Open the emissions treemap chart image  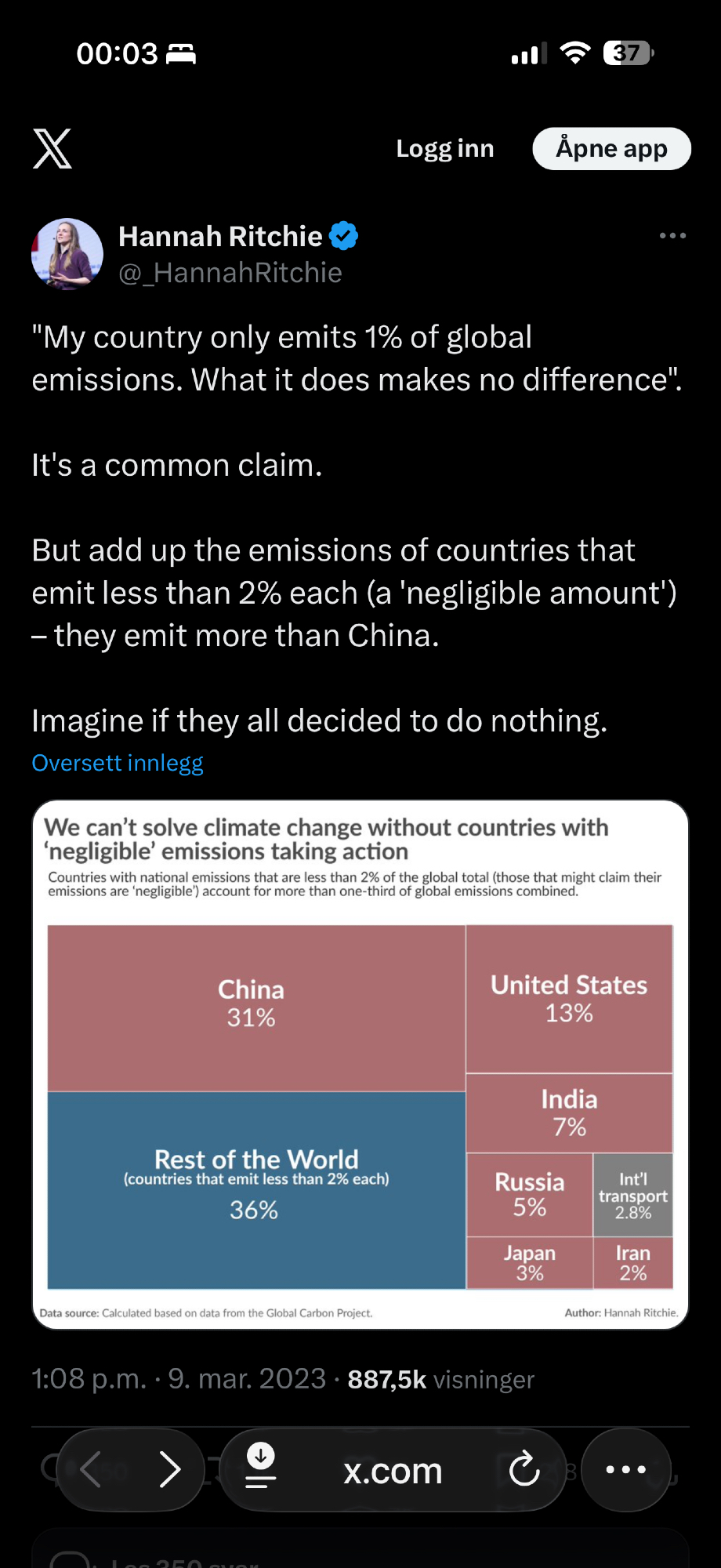point(360,1064)
